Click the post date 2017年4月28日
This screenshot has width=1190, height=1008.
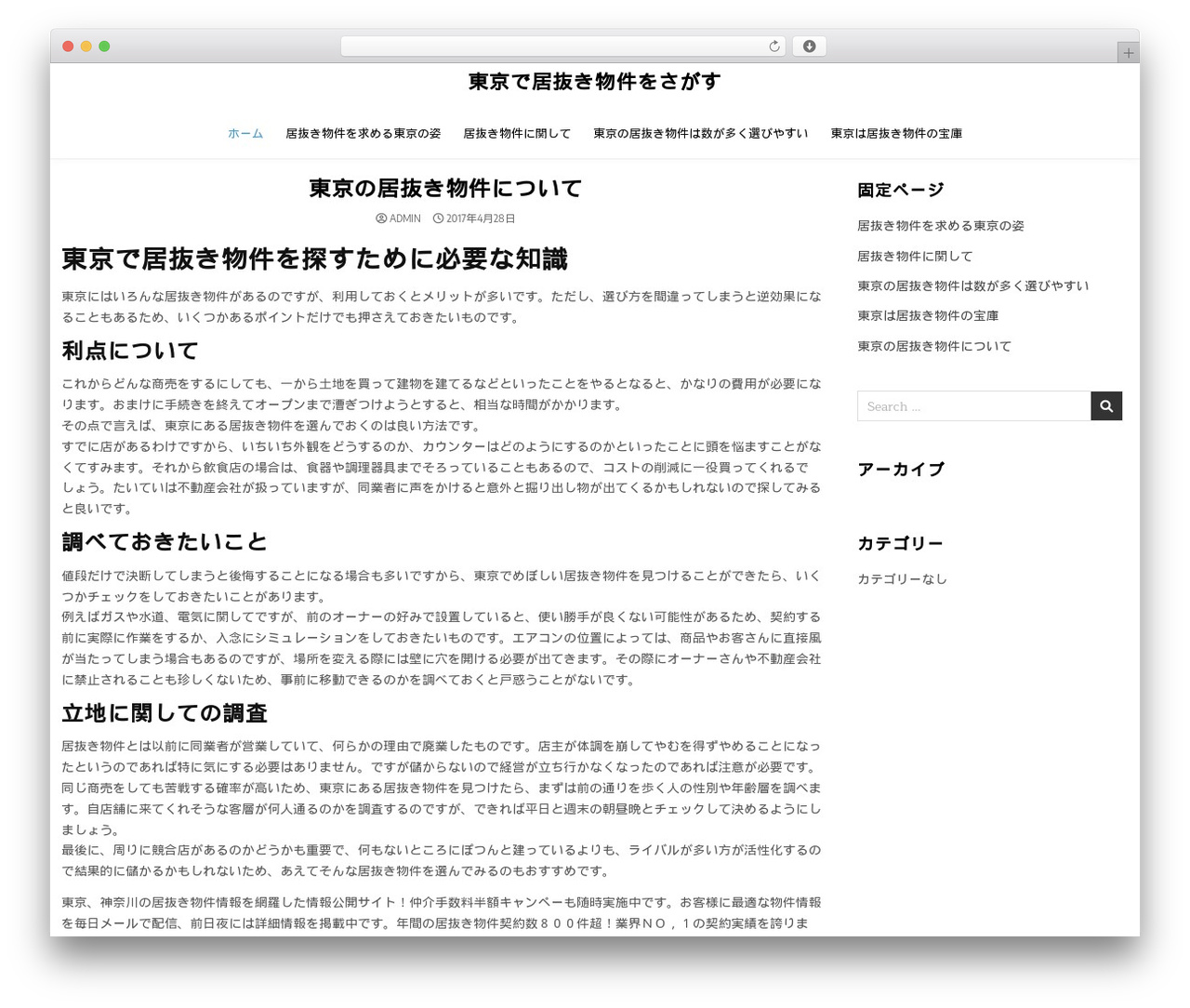click(x=481, y=219)
